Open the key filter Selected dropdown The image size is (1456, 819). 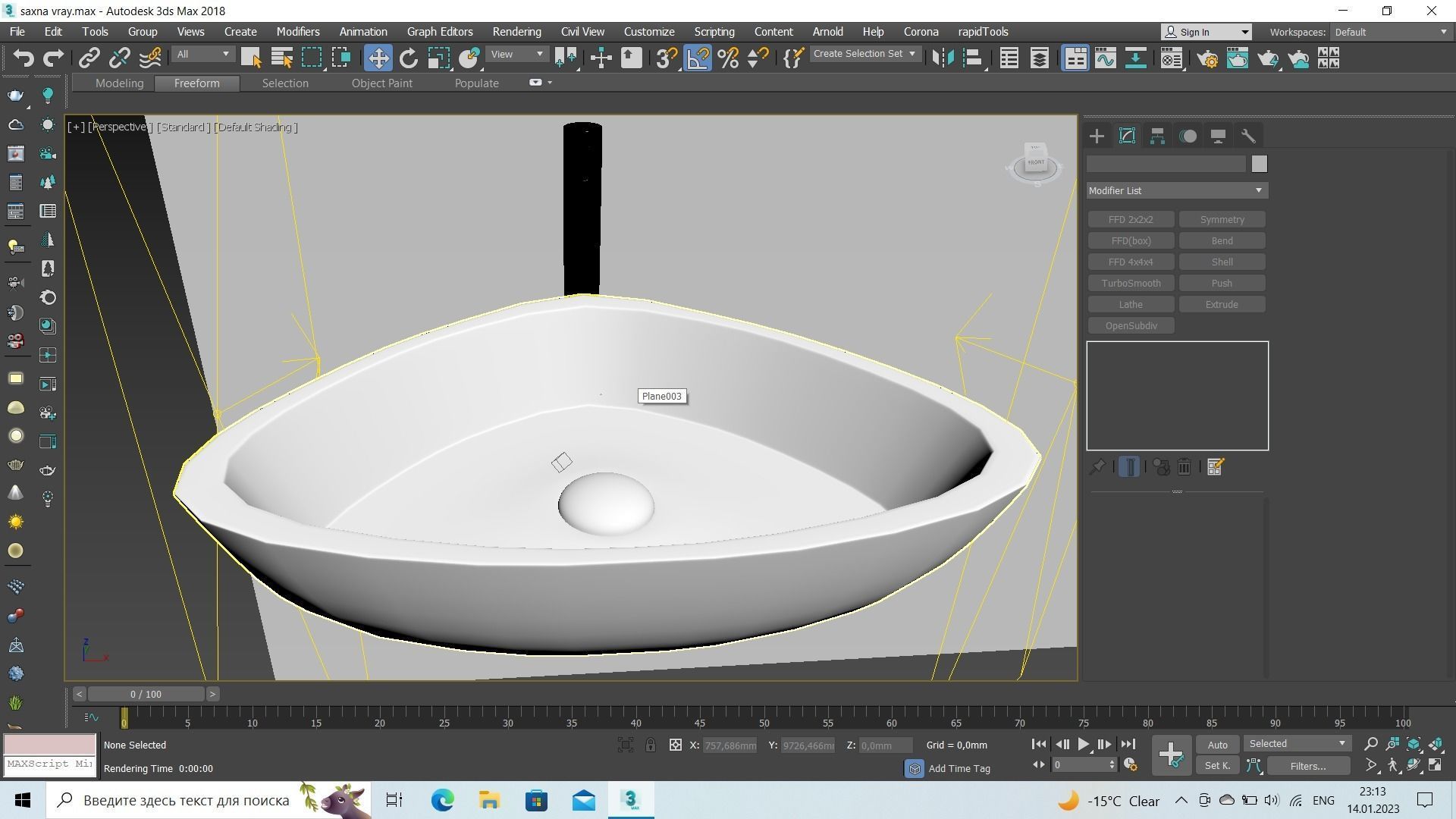[1298, 743]
